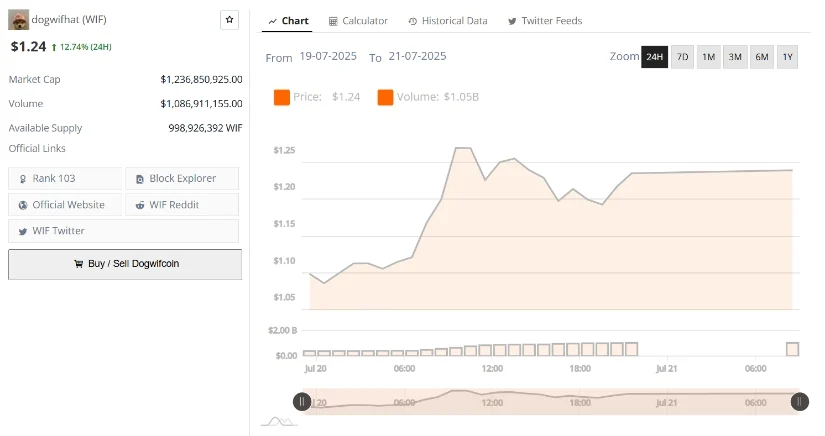Toggle the Price series legend swatch

(x=282, y=97)
